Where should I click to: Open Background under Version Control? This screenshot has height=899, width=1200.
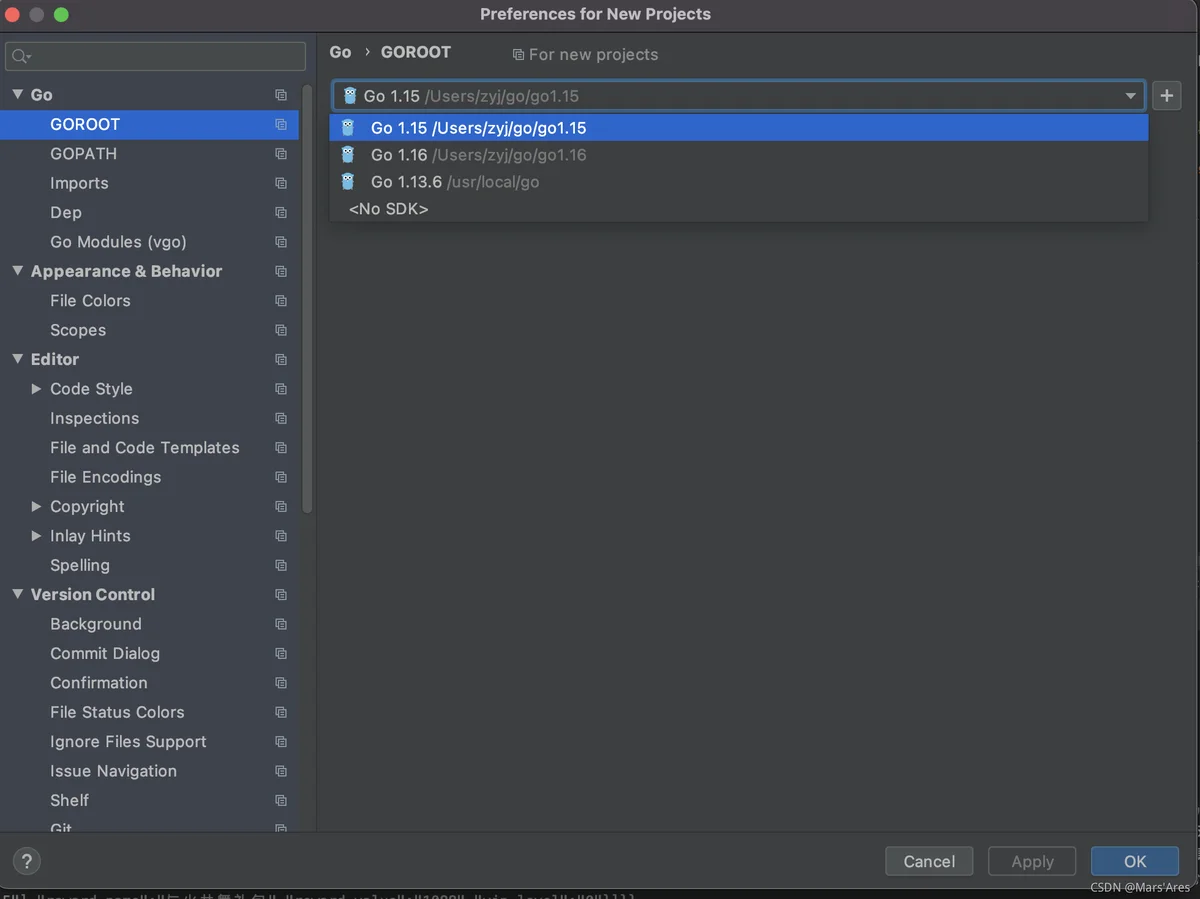click(x=96, y=624)
